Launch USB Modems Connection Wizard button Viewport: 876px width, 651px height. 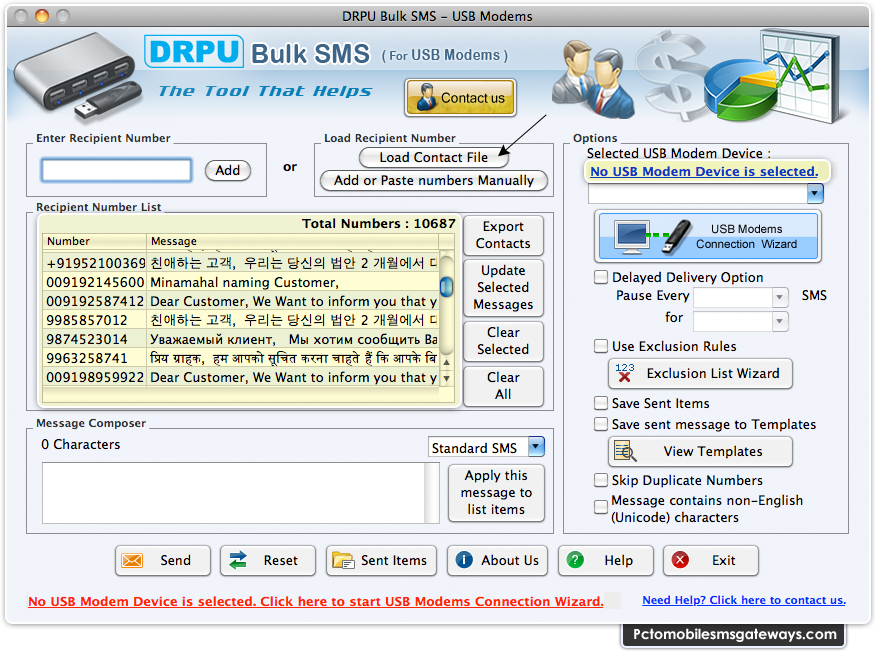pyautogui.click(x=708, y=236)
